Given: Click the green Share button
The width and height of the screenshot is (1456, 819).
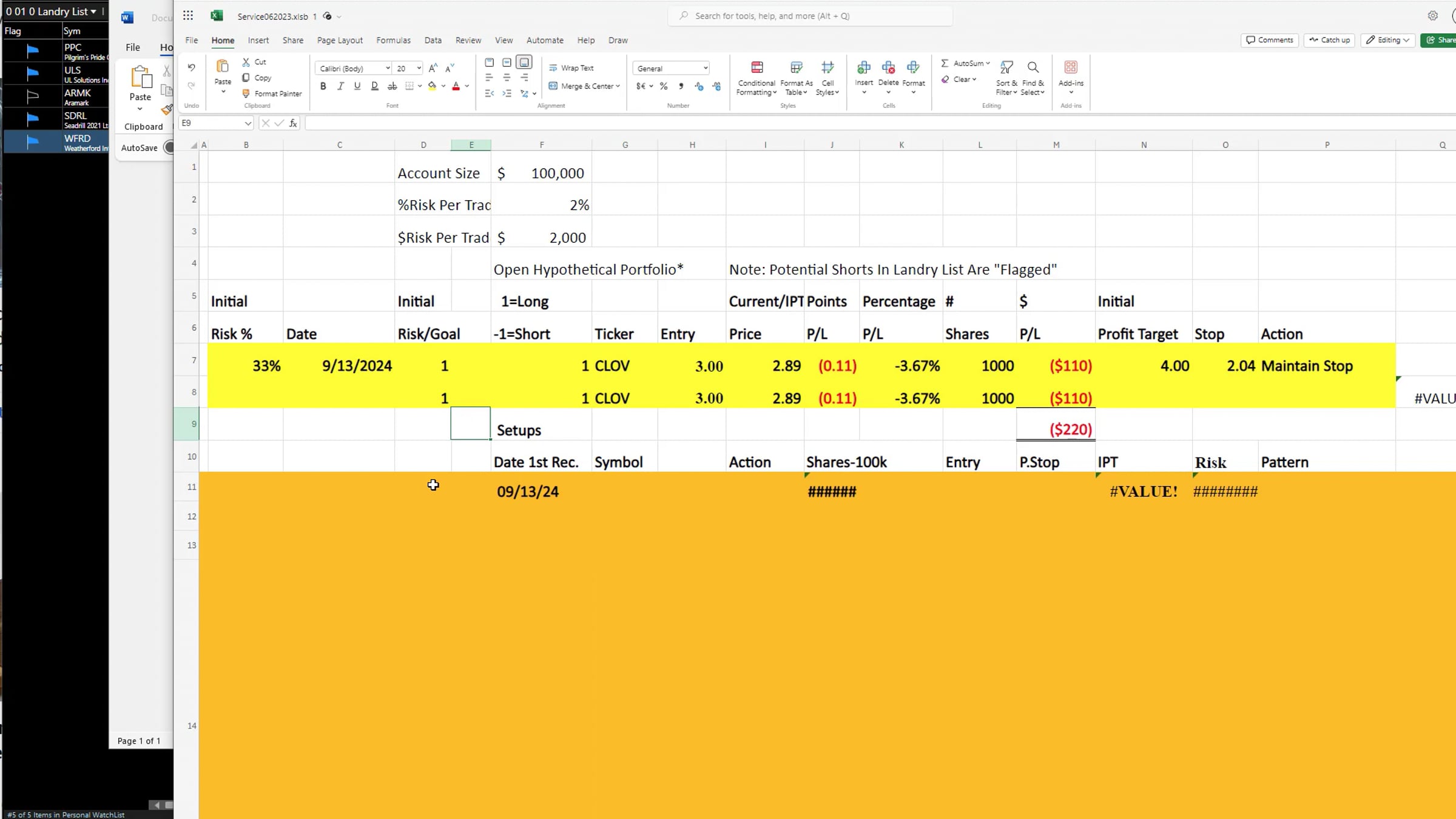Looking at the screenshot, I should pyautogui.click(x=1439, y=40).
